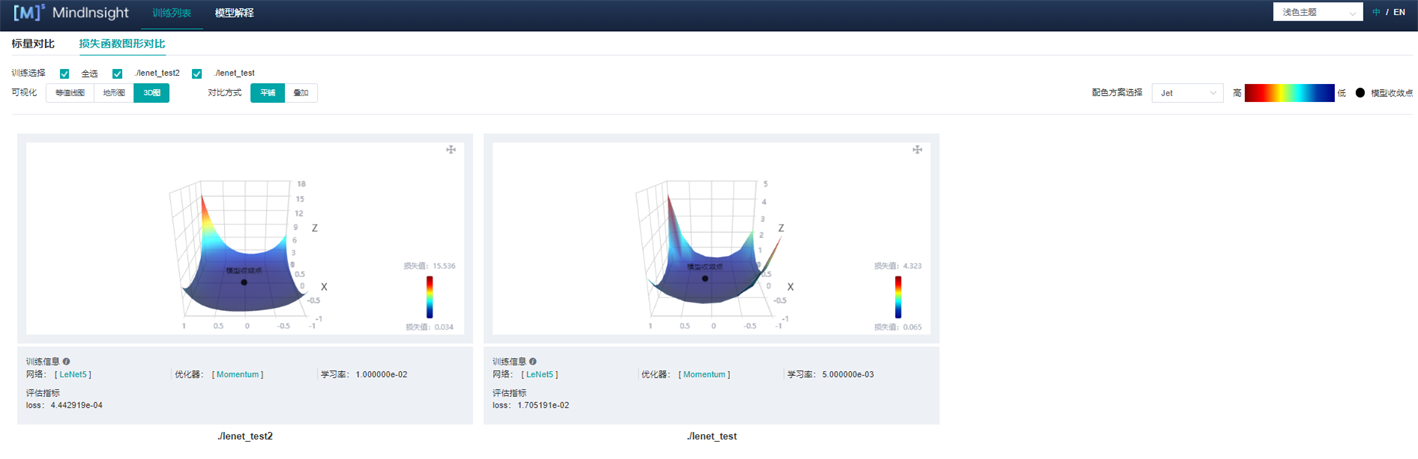Click black convergence point on lenet_test surface
This screenshot has width=1418, height=459.
tap(705, 278)
